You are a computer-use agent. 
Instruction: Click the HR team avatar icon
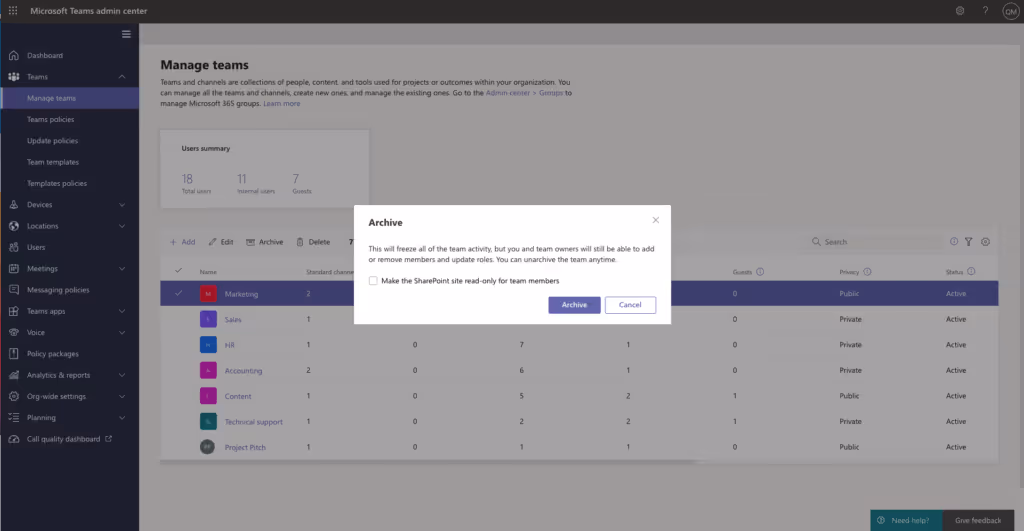(208, 345)
